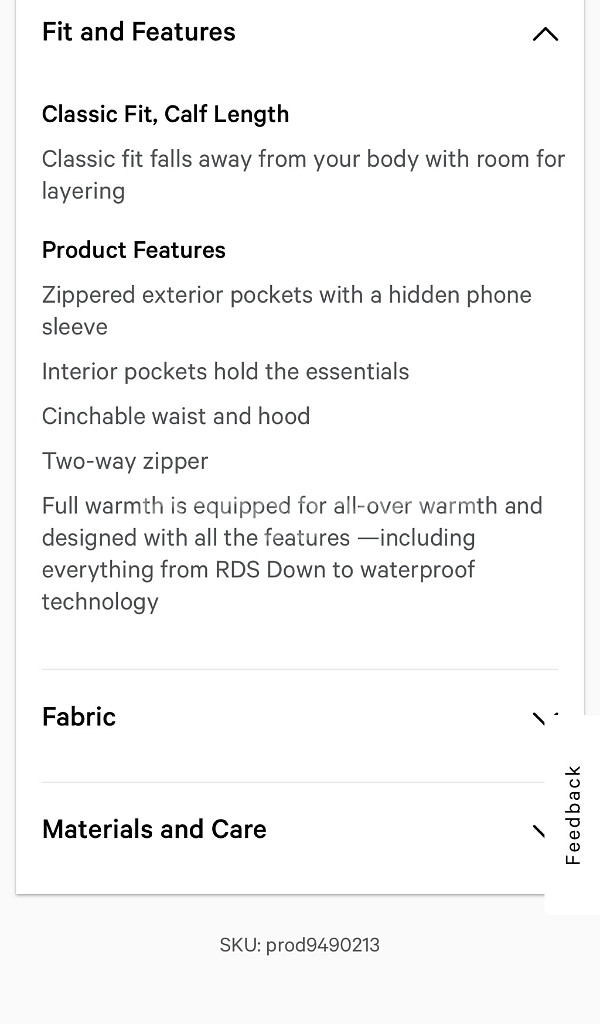Expand the Fabric section arrow
The height and width of the screenshot is (1024, 600).
pyautogui.click(x=540, y=718)
